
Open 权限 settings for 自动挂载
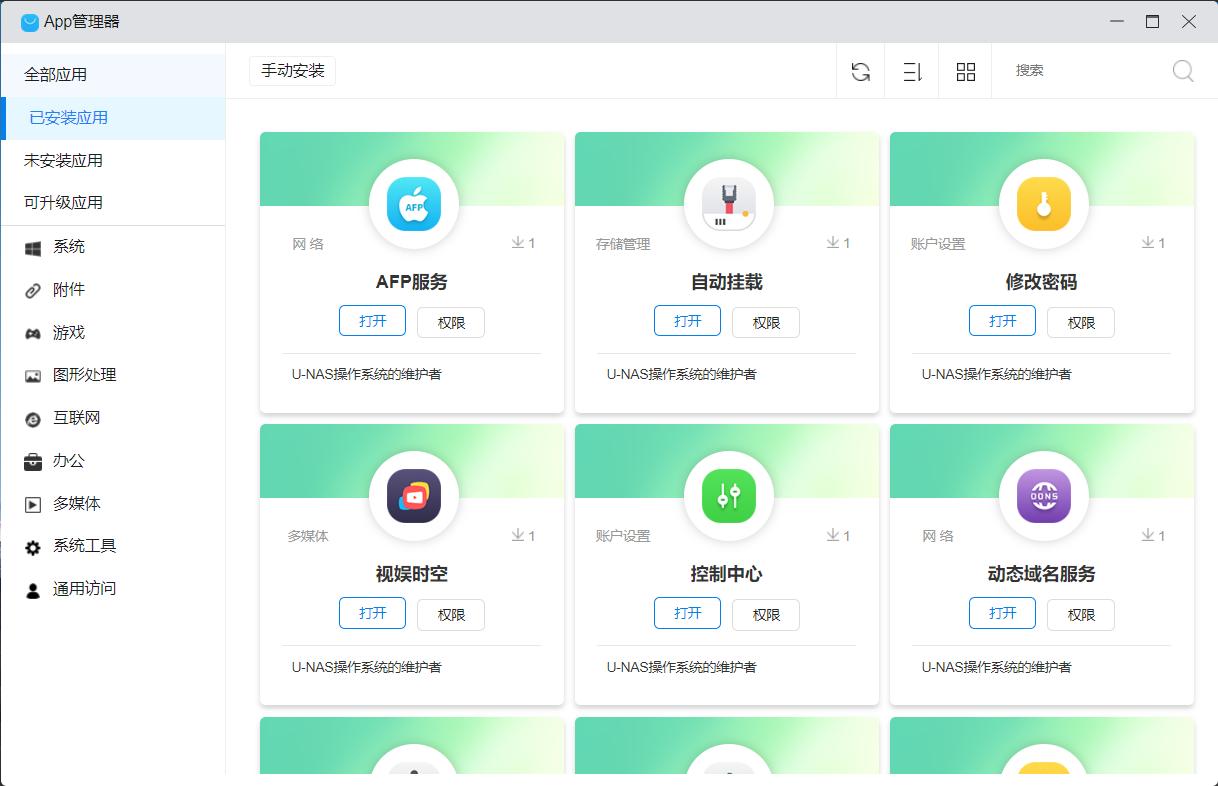click(766, 323)
